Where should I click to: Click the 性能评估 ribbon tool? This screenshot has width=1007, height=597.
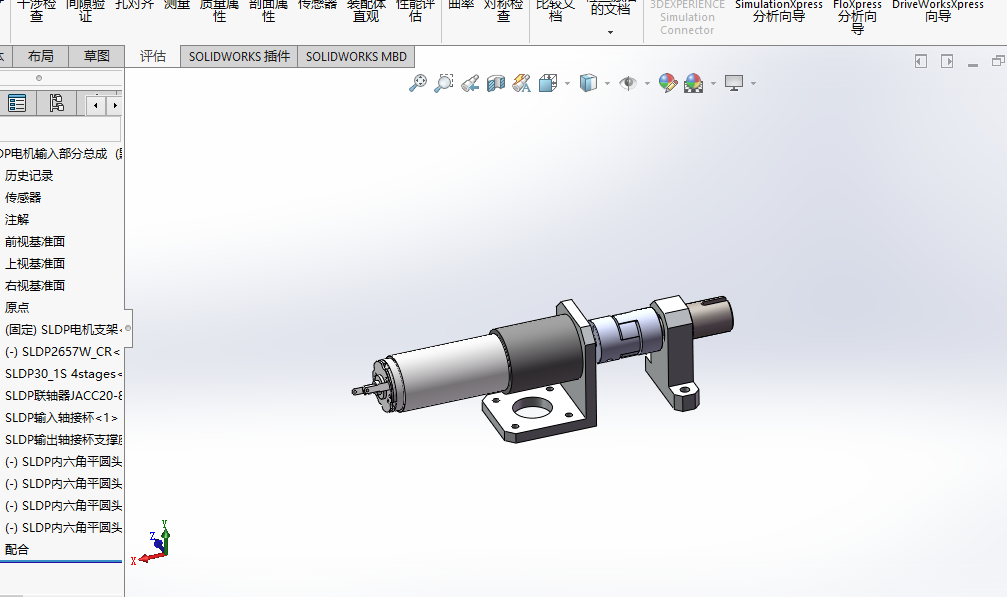pos(416,10)
